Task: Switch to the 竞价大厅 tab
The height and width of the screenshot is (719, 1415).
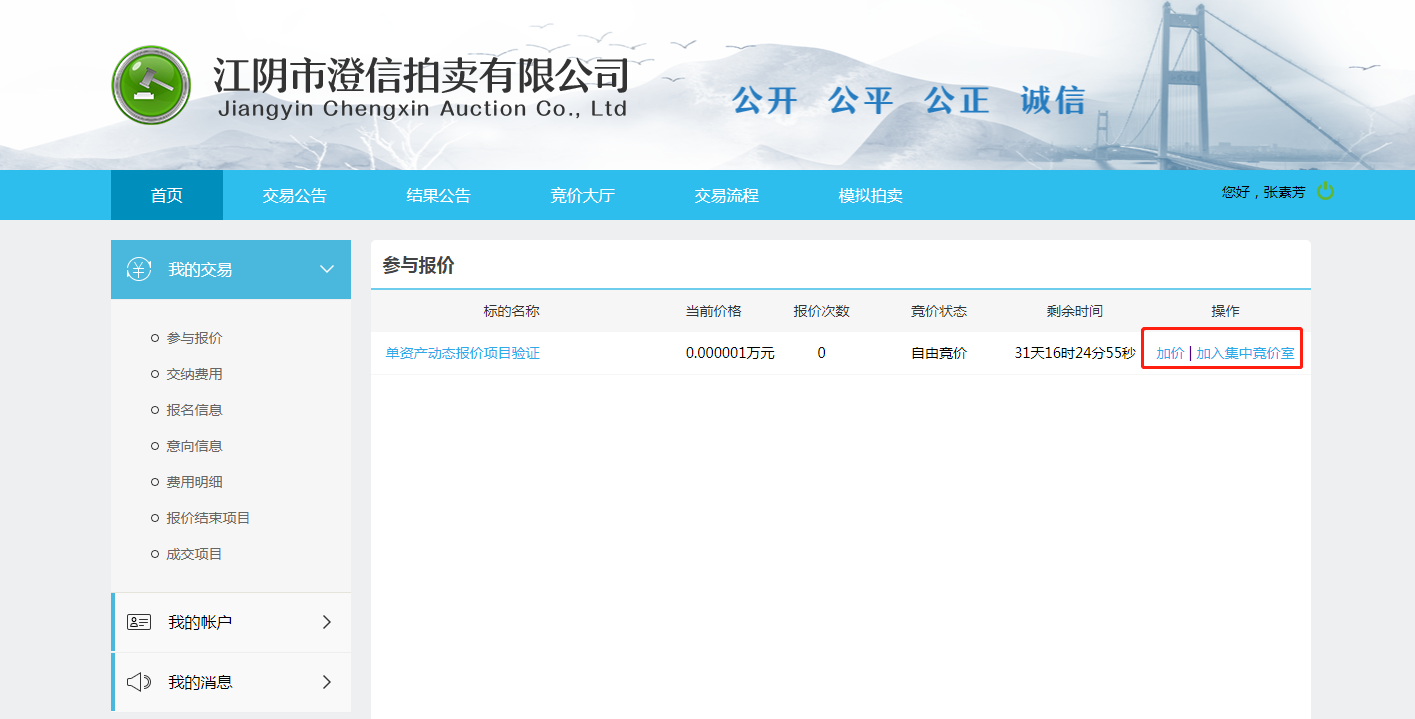Action: coord(583,195)
